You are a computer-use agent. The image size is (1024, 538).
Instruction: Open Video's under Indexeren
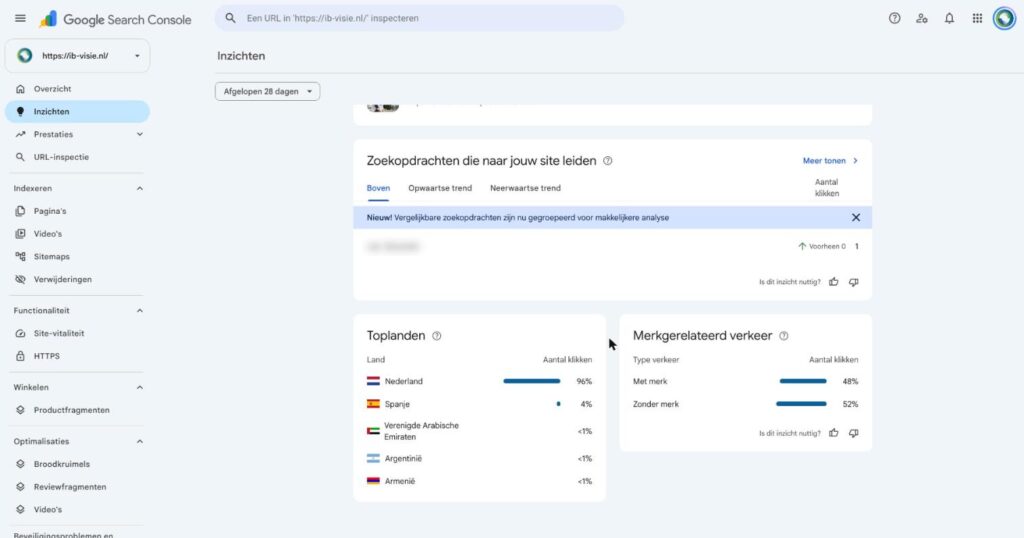77,234
